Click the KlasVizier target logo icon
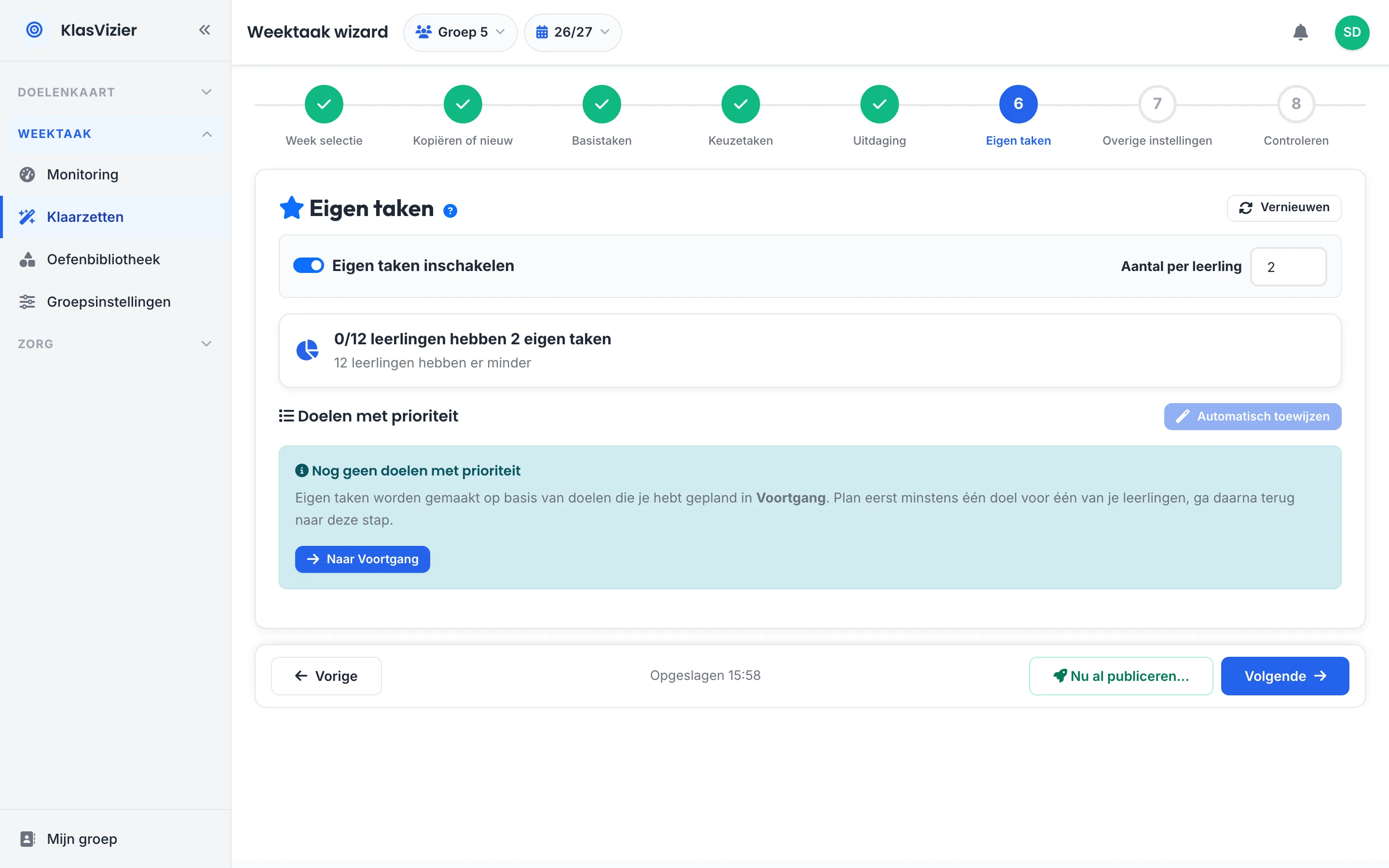 click(34, 30)
